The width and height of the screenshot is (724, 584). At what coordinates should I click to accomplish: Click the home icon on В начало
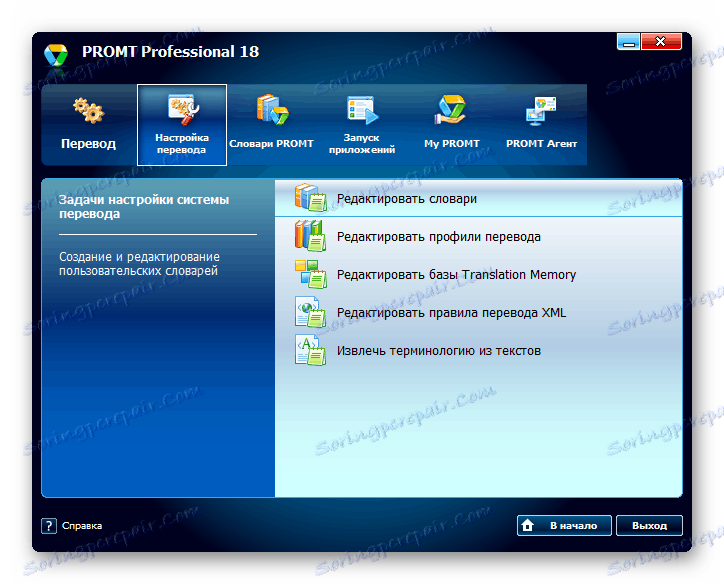[528, 525]
